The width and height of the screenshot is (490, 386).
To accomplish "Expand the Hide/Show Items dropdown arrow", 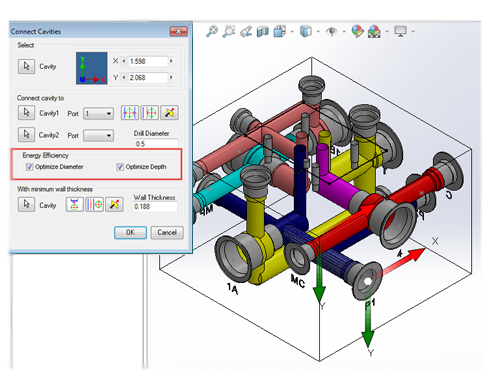I will 344,32.
